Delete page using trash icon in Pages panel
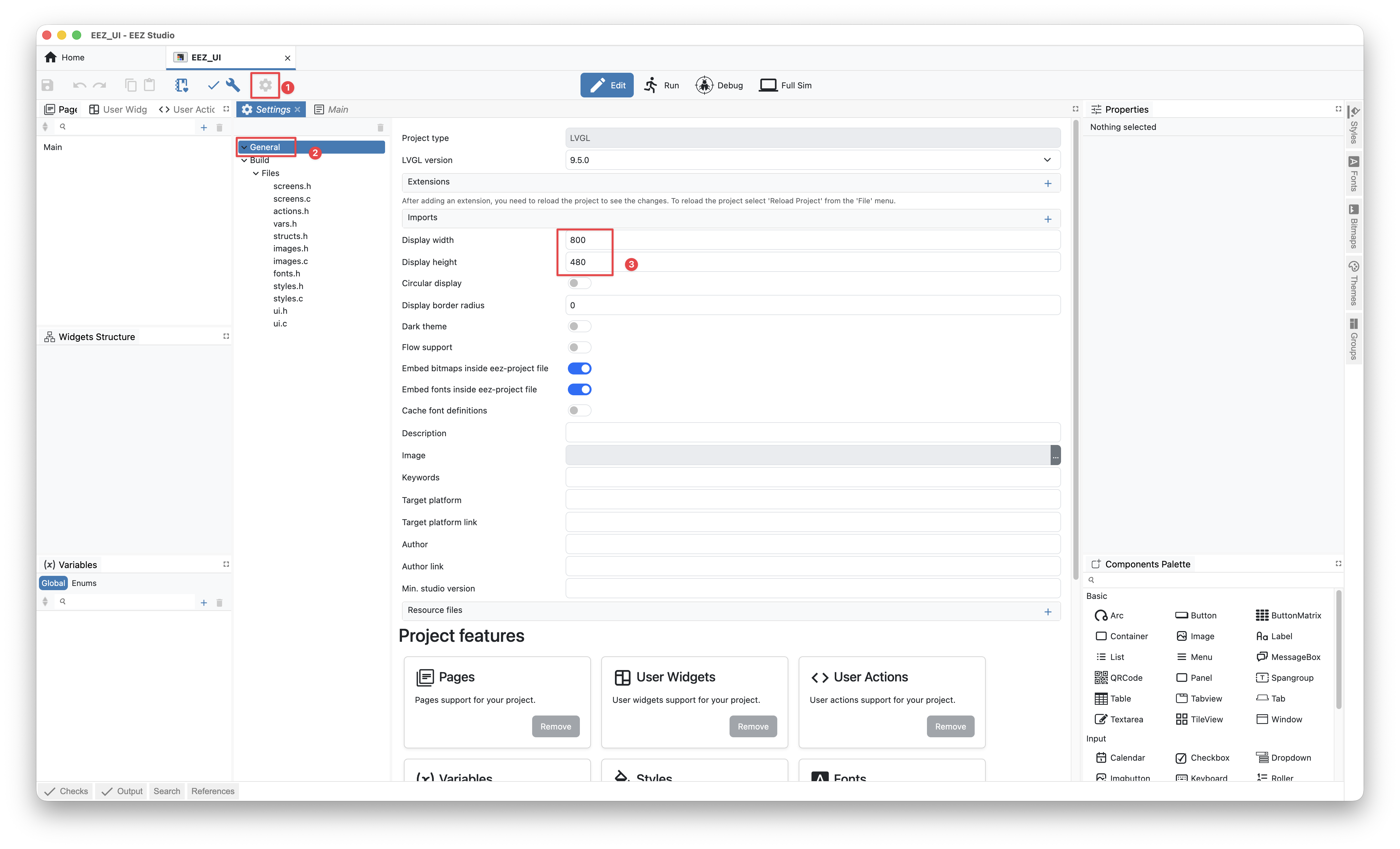The width and height of the screenshot is (1400, 849). point(219,127)
